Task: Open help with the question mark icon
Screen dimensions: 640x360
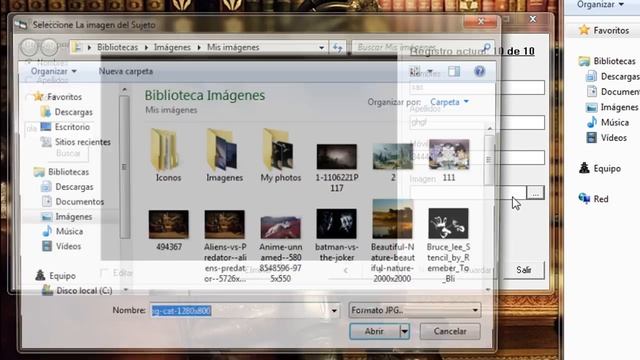Action: [x=480, y=71]
